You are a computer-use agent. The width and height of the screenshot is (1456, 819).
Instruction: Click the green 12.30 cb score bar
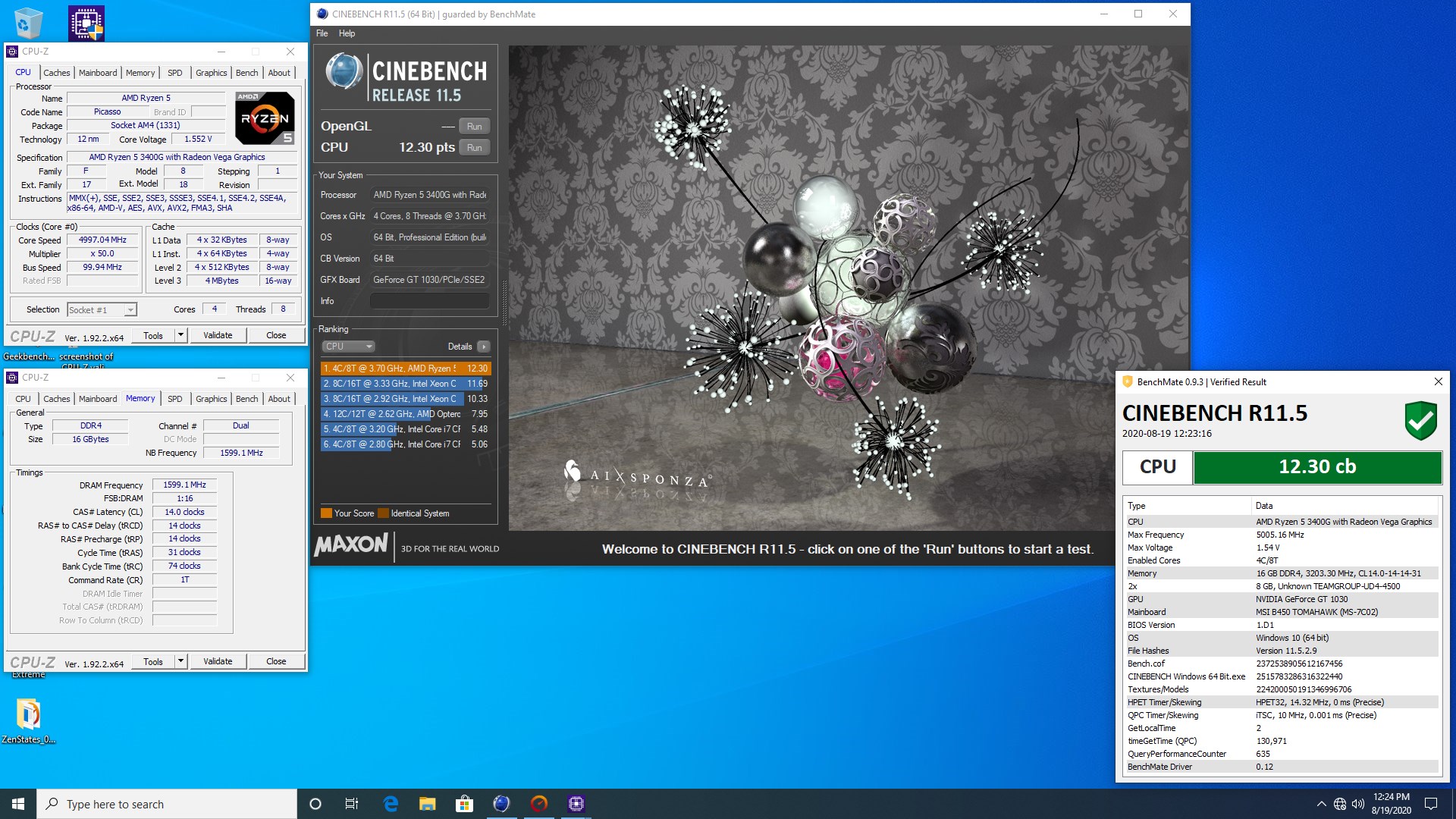(1317, 467)
